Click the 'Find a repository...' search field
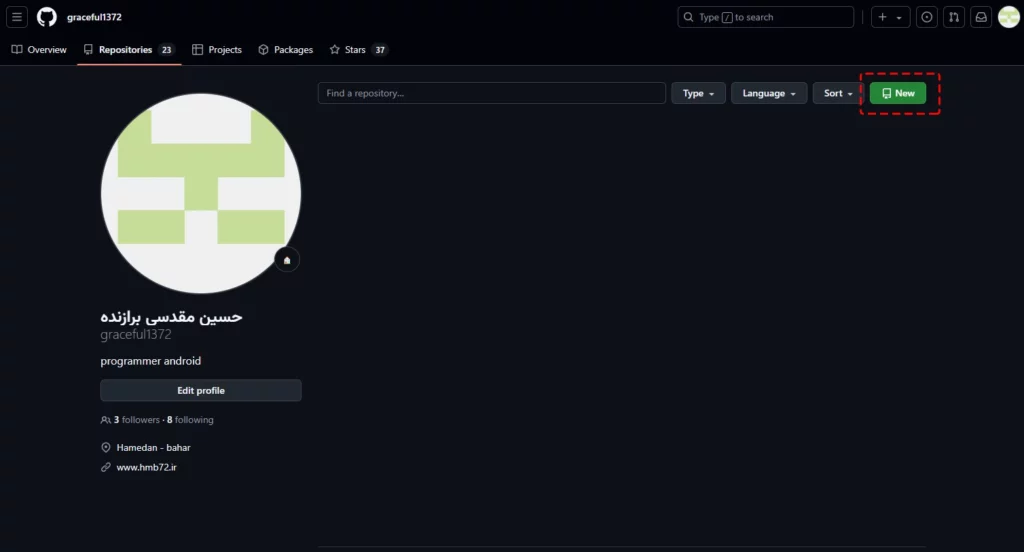The image size is (1024, 552). (492, 93)
